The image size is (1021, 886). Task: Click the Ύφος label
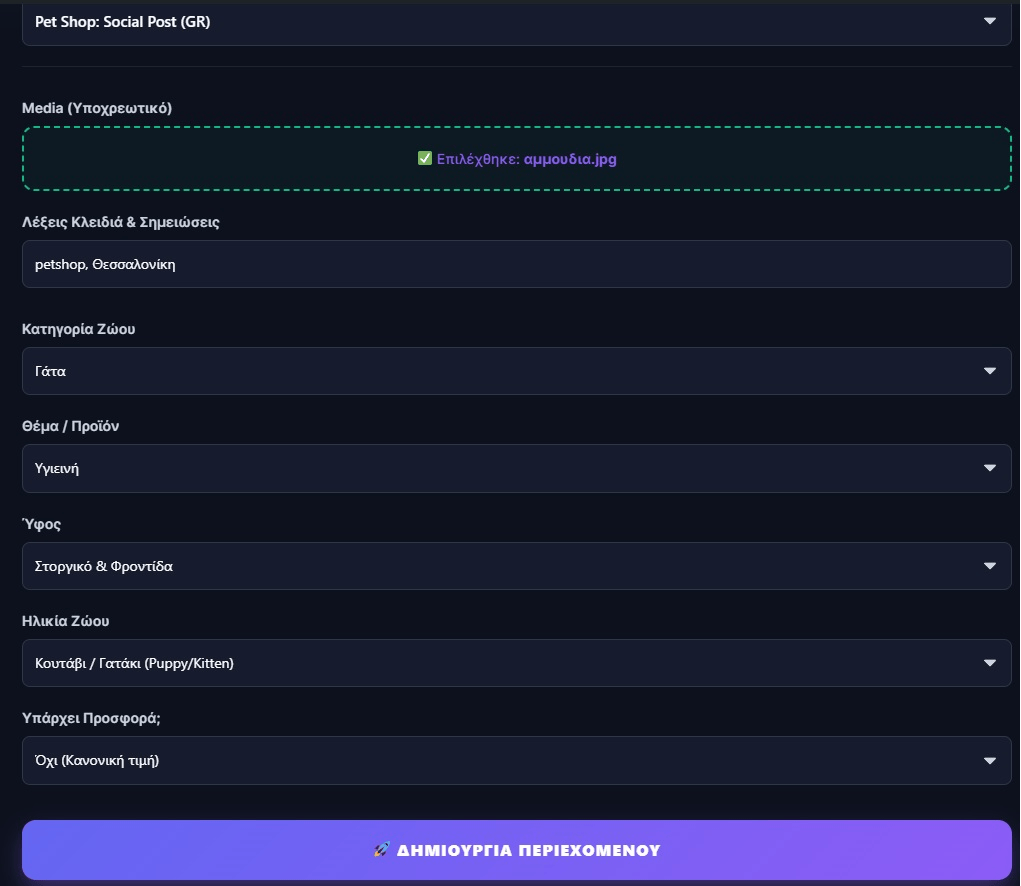pyautogui.click(x=42, y=524)
